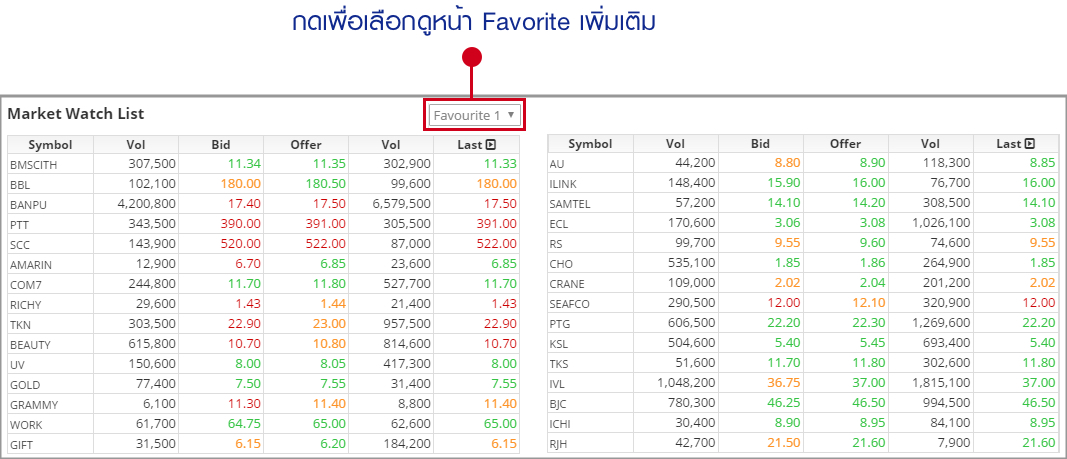Click the Offer column header in left table
The height and width of the screenshot is (459, 1067).
pos(306,144)
